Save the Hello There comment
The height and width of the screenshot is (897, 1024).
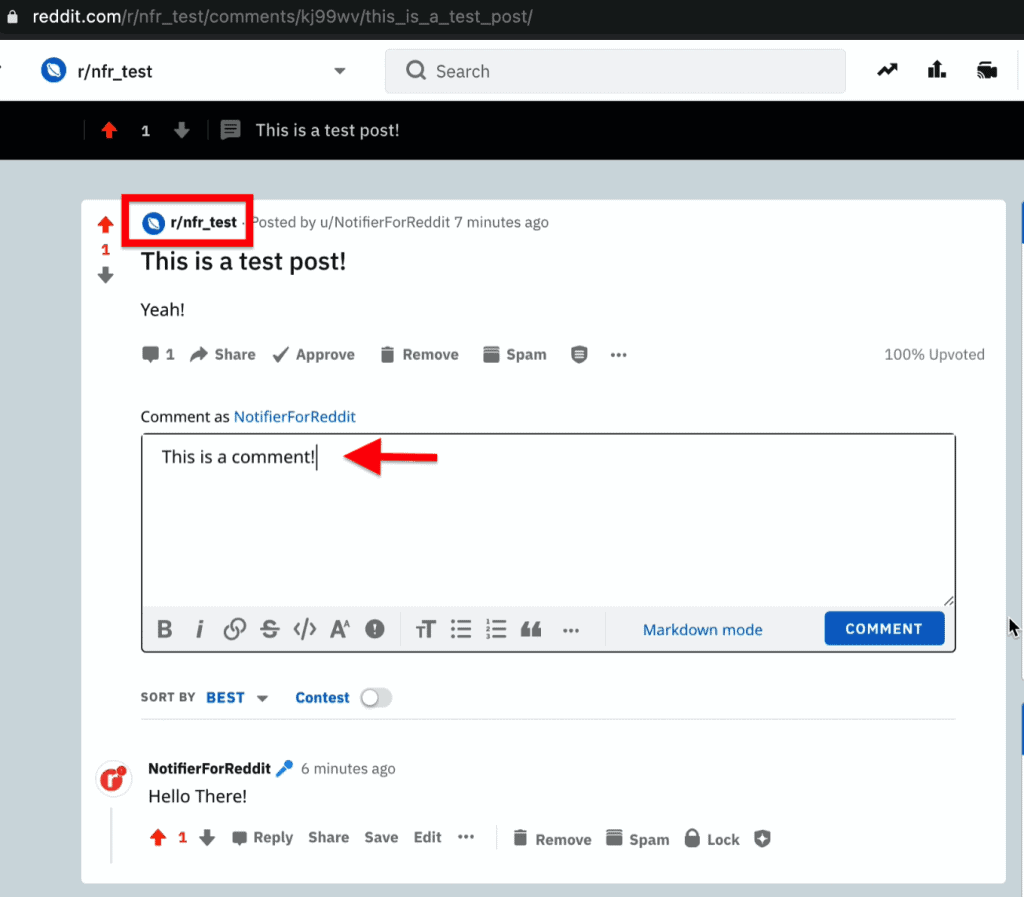coord(381,838)
